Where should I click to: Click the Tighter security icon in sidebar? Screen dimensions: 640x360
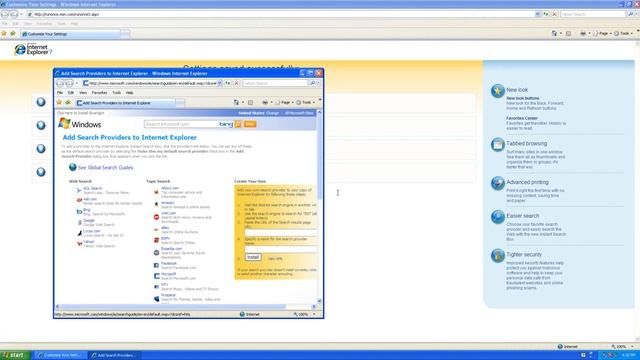(498, 256)
